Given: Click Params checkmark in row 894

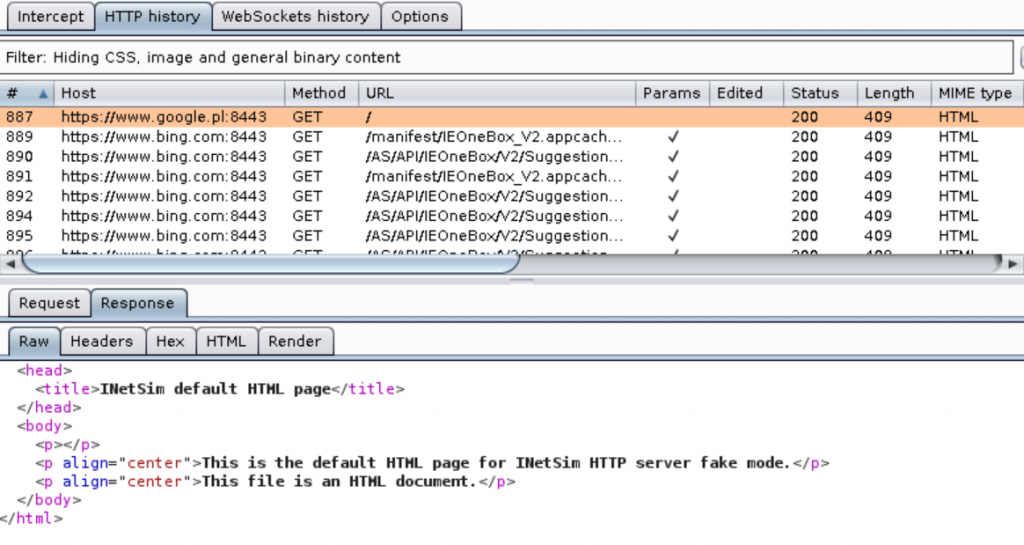Looking at the screenshot, I should coord(673,216).
